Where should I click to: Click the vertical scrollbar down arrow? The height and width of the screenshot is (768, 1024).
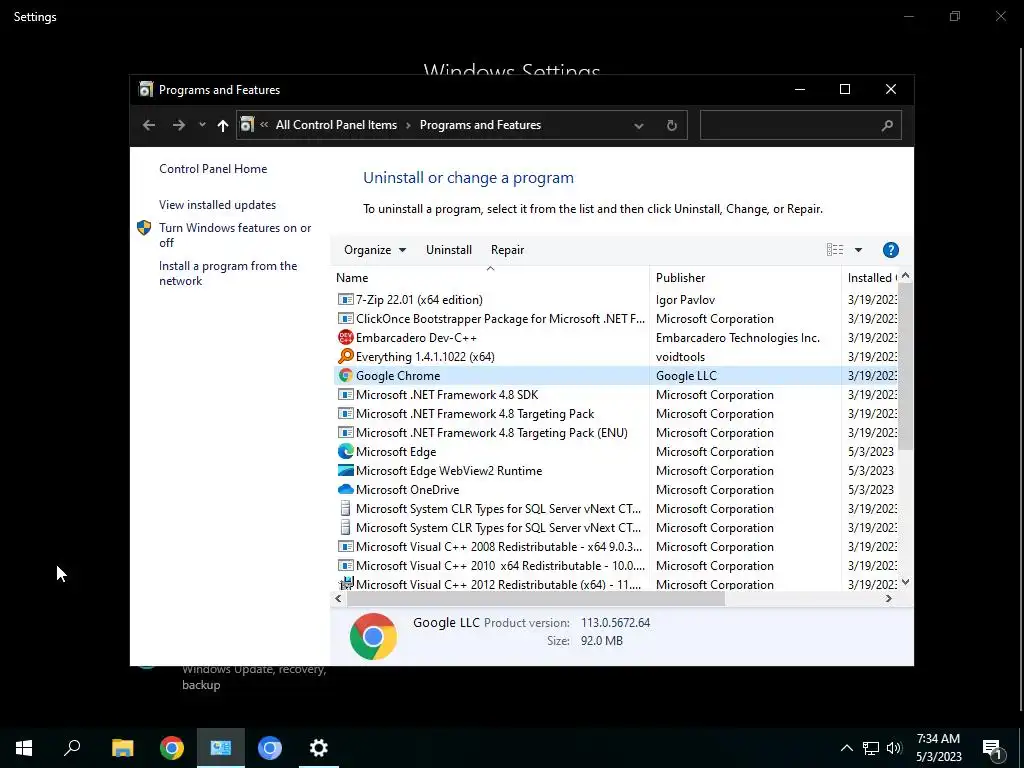pos(905,582)
